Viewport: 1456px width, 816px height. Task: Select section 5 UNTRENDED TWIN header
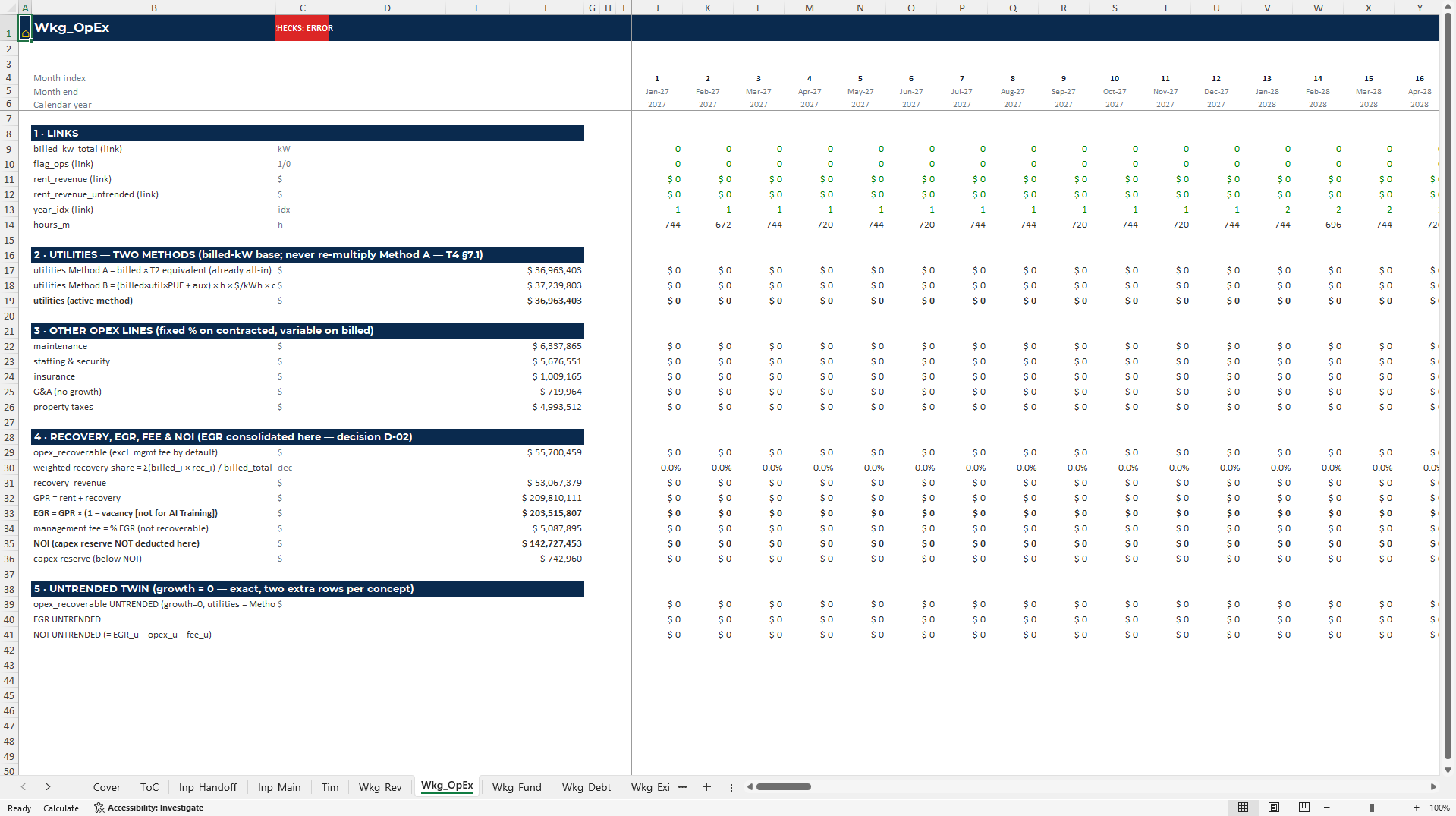(x=307, y=589)
